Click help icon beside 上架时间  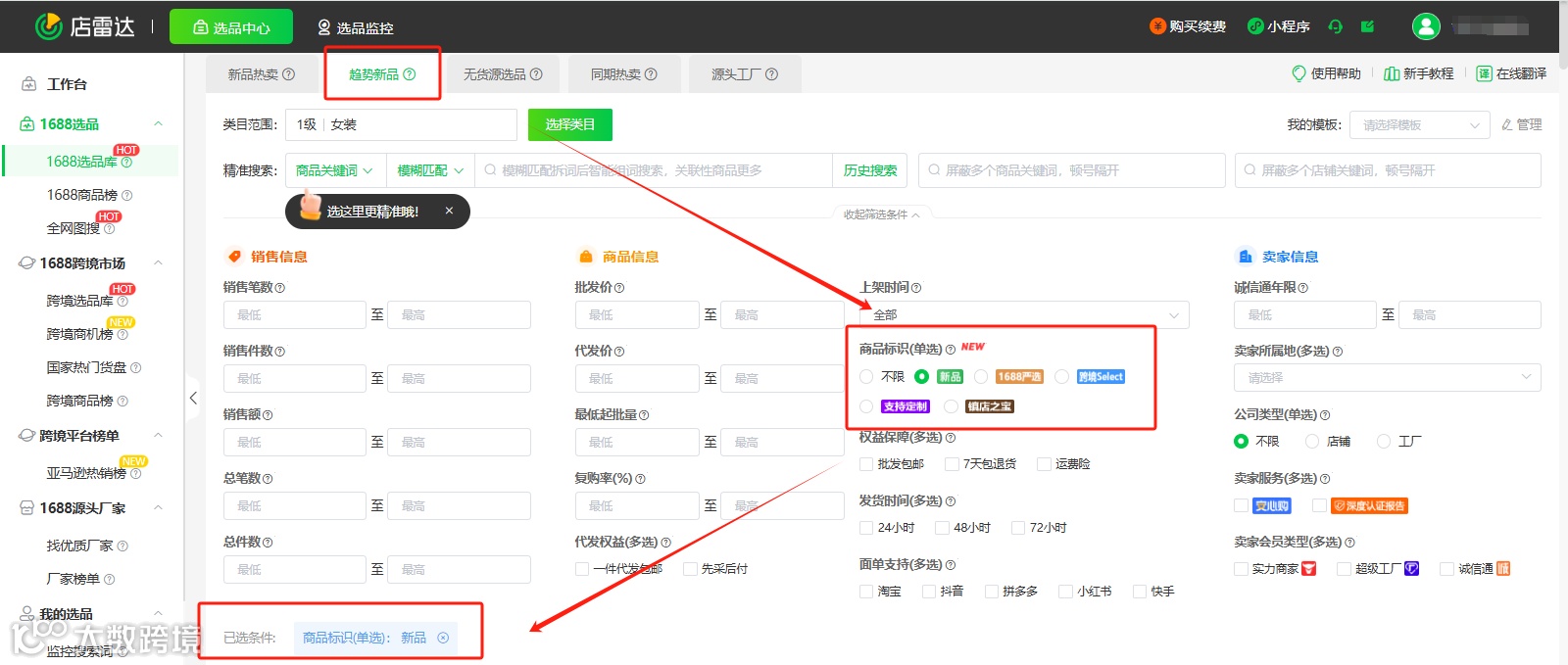pyautogui.click(x=916, y=288)
